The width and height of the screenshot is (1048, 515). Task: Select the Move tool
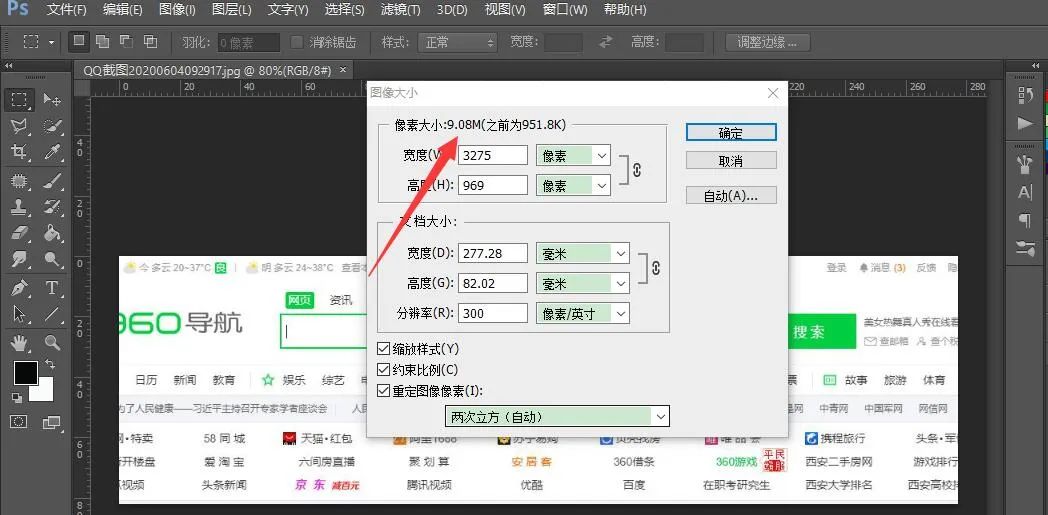pos(52,100)
